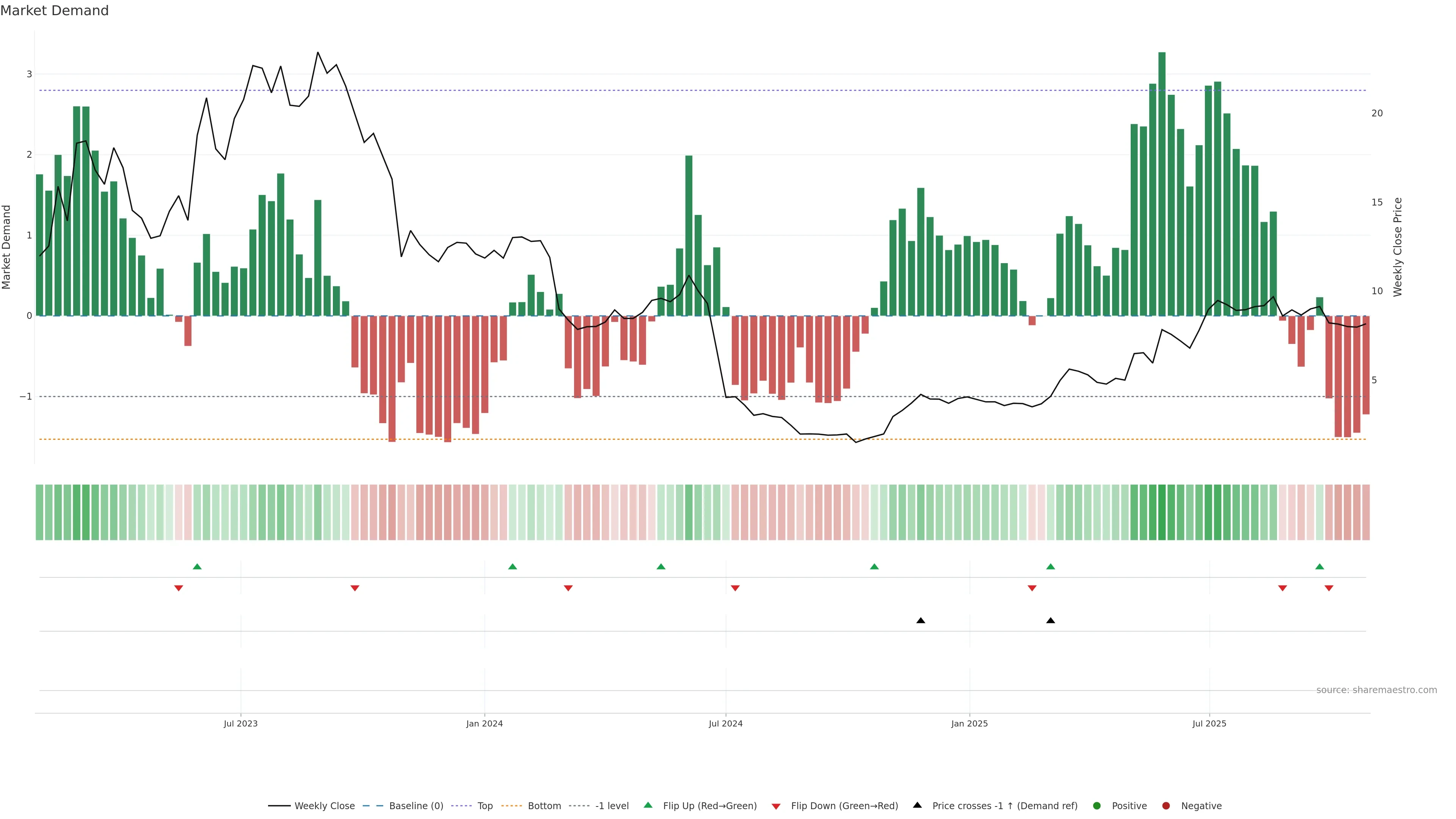Click black triangle Price crosses legend icon
1456x819 pixels.
(917, 805)
